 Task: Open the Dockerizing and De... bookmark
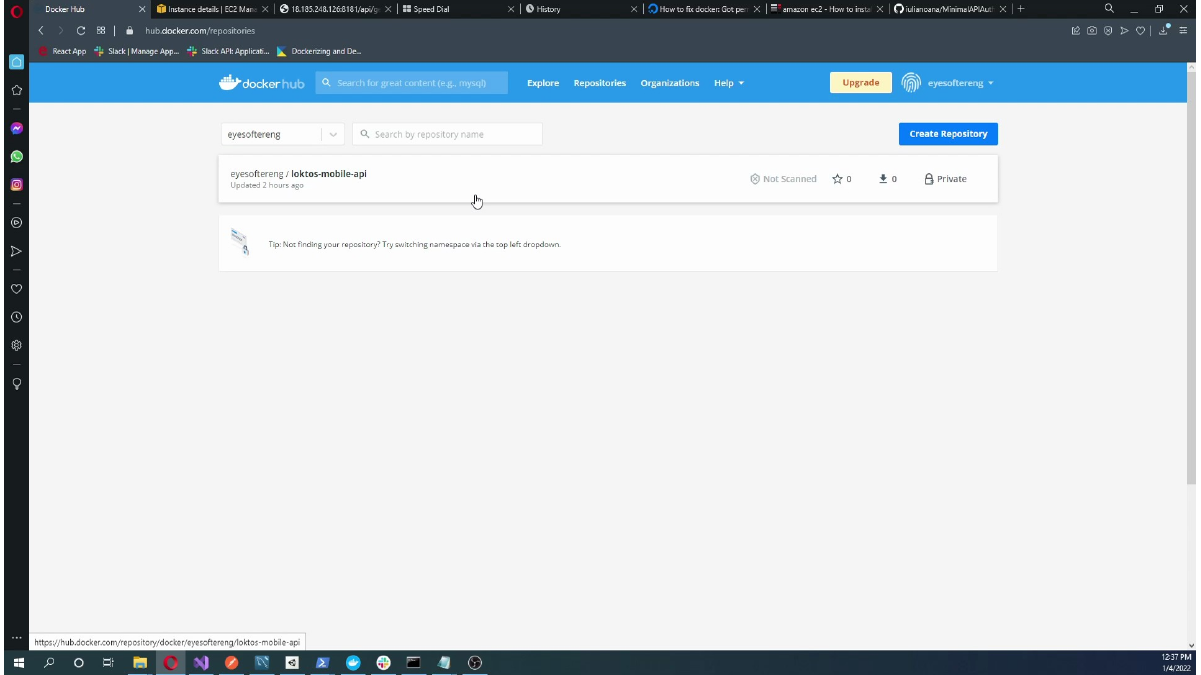tap(320, 51)
